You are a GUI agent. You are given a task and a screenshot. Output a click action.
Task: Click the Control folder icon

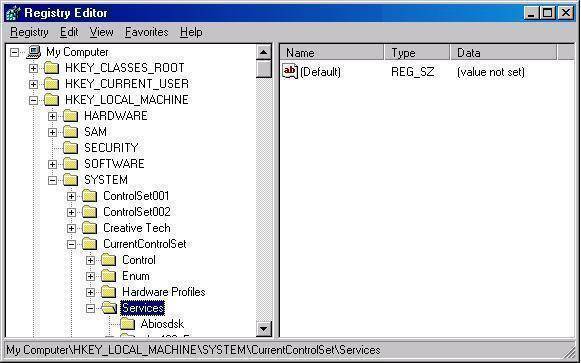(109, 260)
